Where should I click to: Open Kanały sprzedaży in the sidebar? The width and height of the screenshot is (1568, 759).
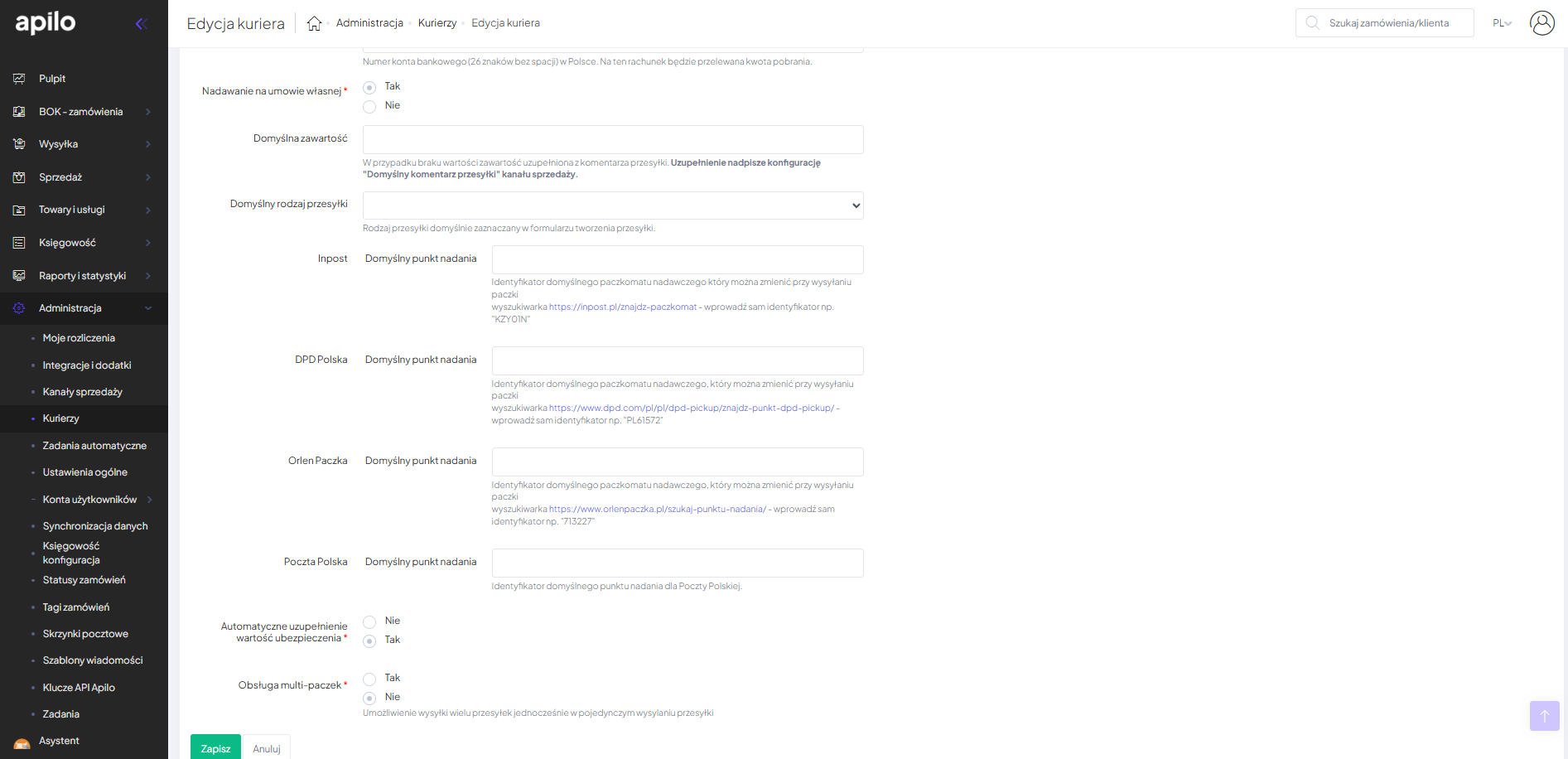point(82,392)
